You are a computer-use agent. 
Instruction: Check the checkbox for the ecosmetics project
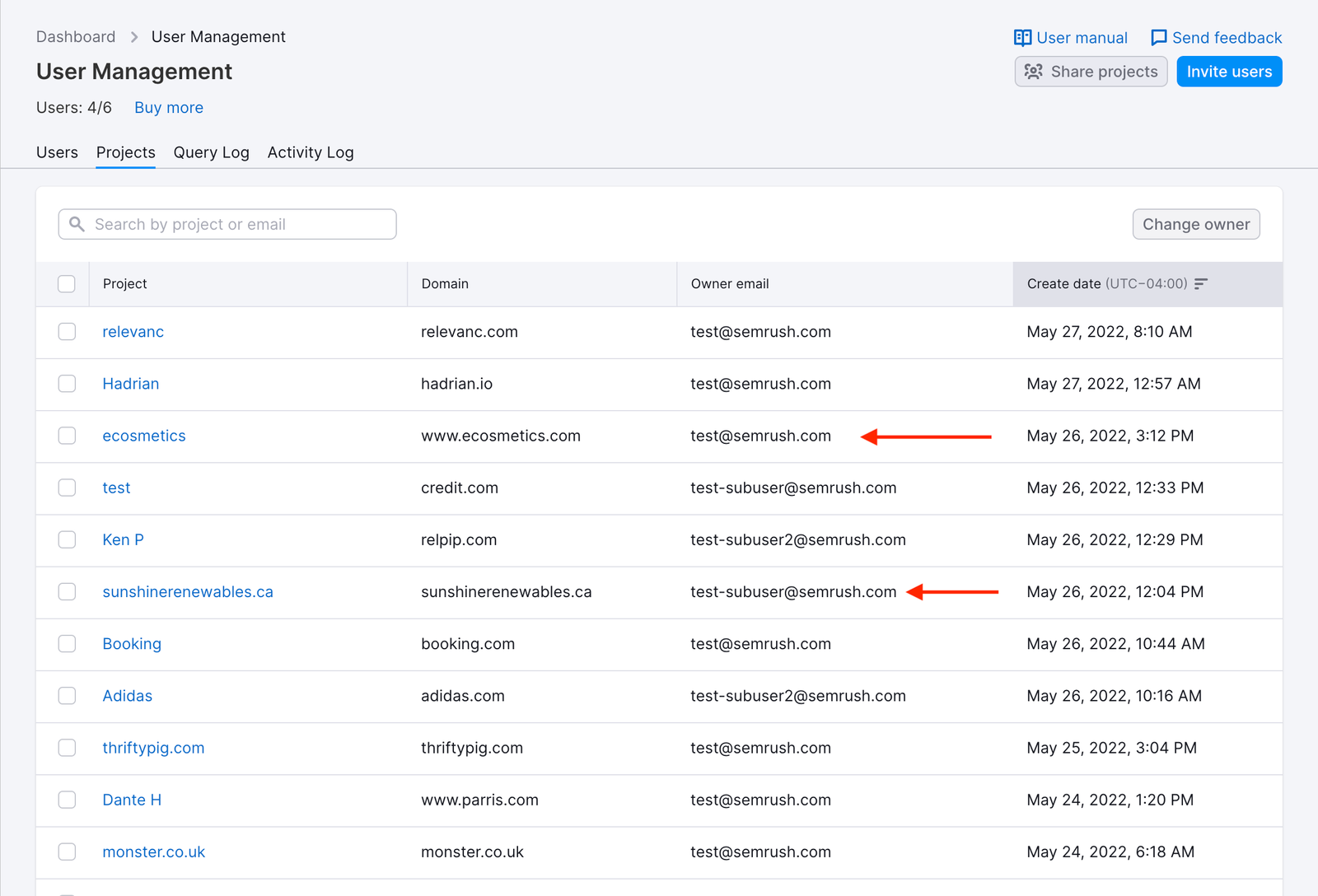pos(67,436)
